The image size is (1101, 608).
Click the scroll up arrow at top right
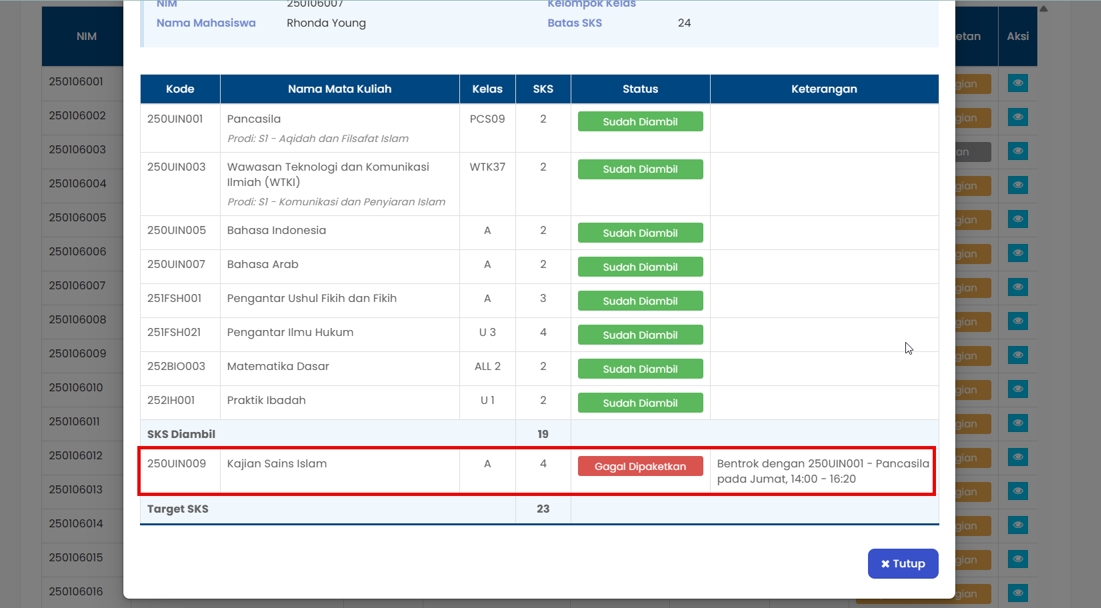[x=1044, y=9]
